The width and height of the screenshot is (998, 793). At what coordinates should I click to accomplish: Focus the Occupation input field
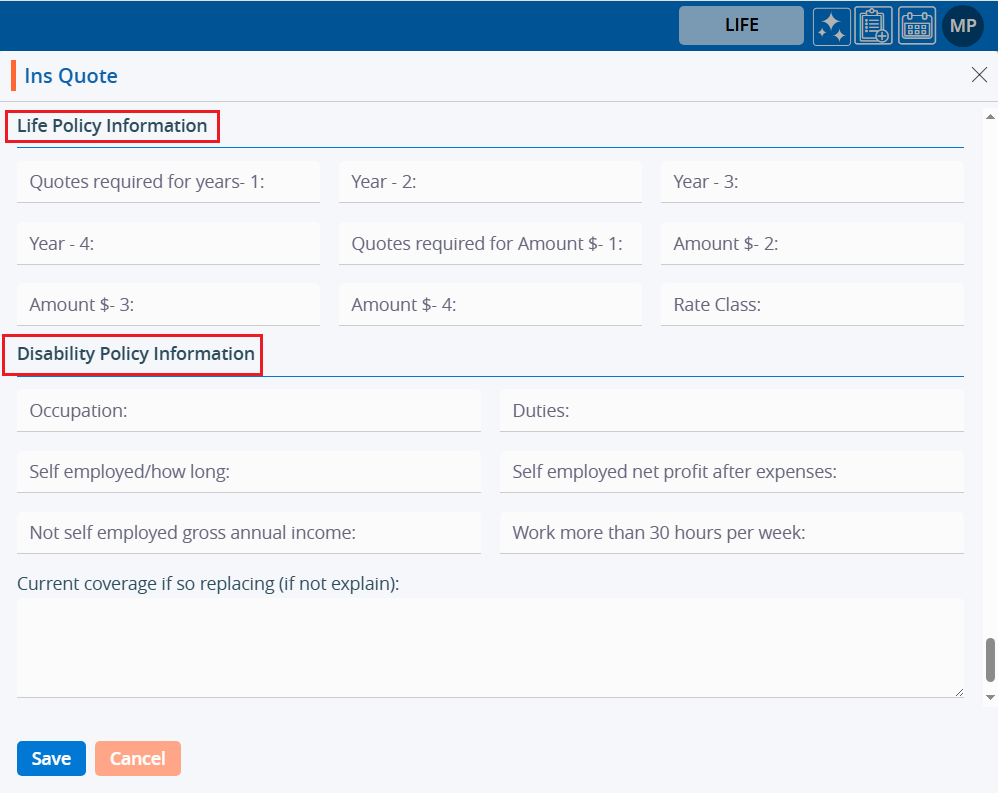(x=248, y=411)
